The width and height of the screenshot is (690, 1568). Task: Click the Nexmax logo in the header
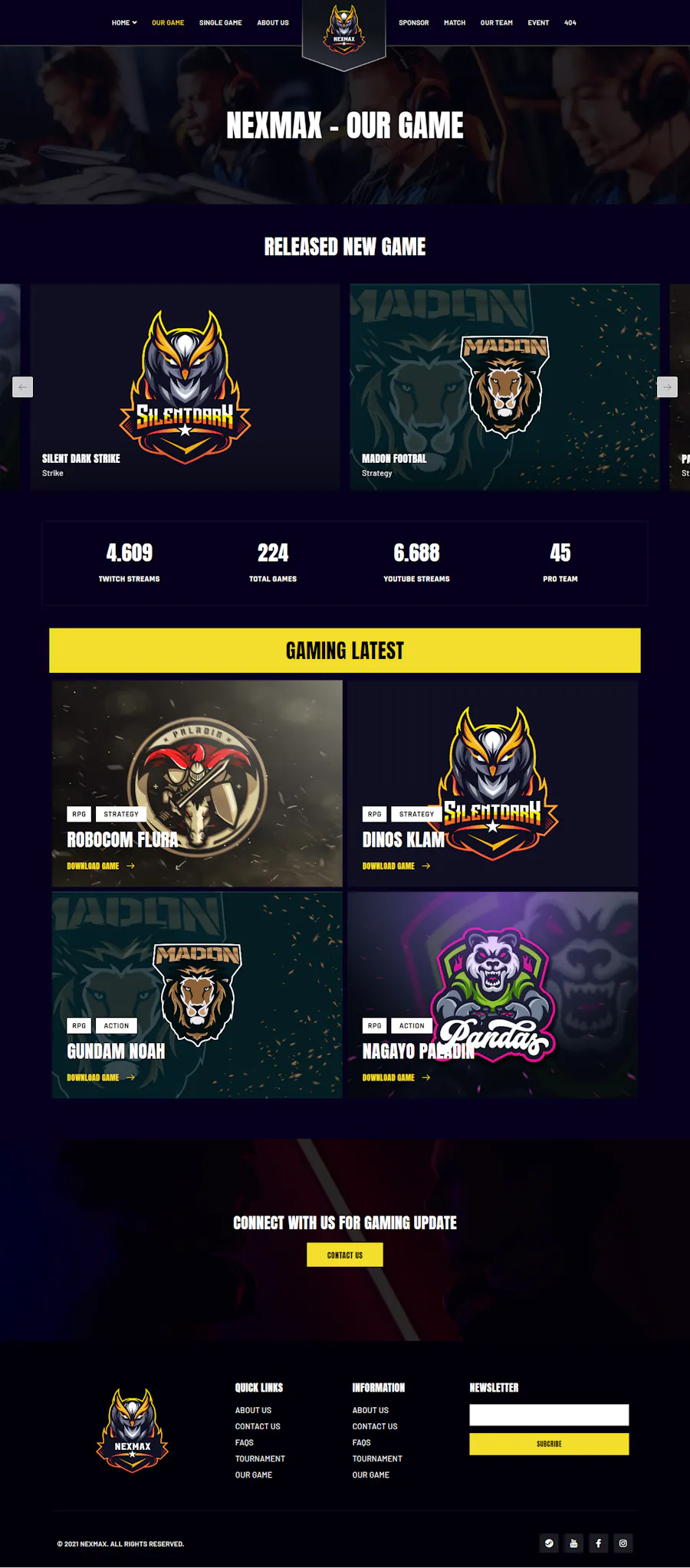pyautogui.click(x=343, y=31)
